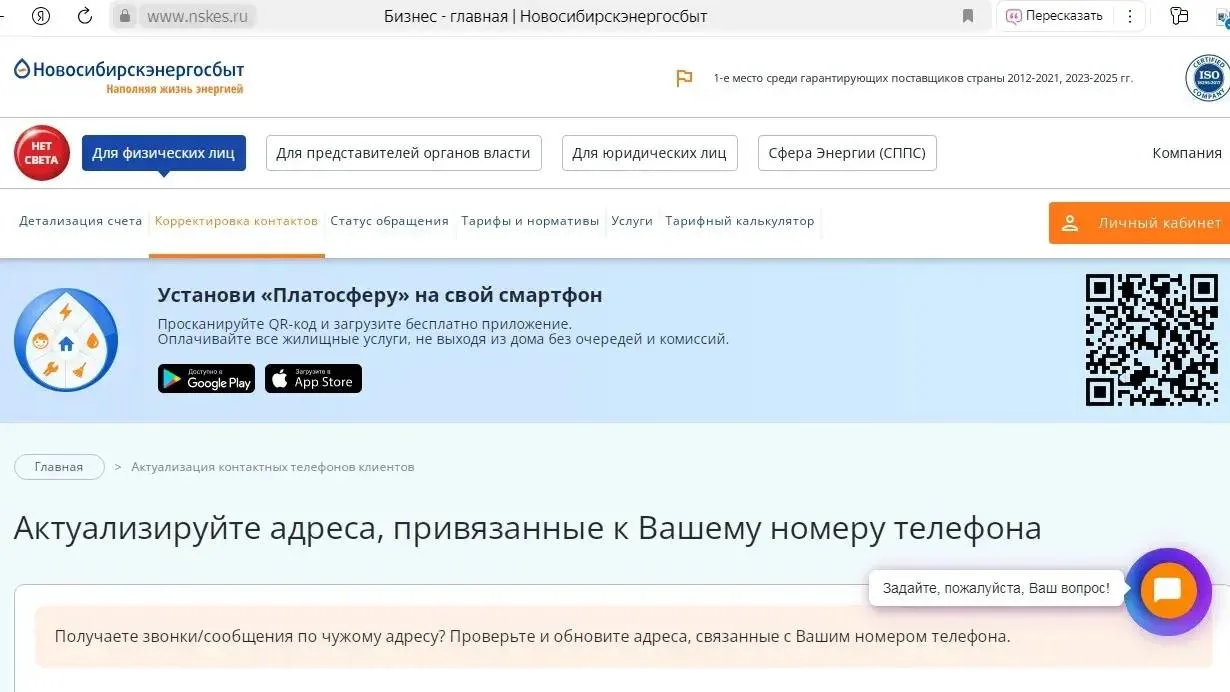Click the Актуализируйте адреса page heading
Image resolution: width=1230 pixels, height=692 pixels.
coord(527,528)
